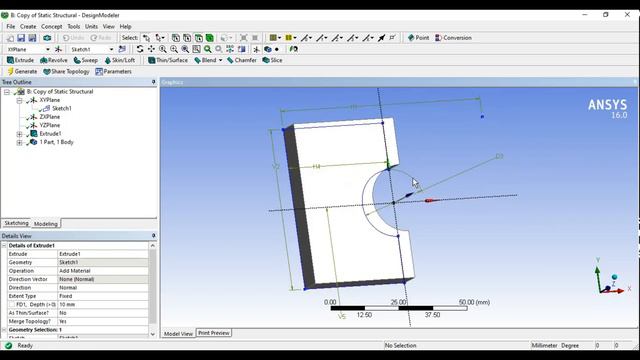640x360 pixels.
Task: Toggle the display model solid icon
Action: coord(268,49)
